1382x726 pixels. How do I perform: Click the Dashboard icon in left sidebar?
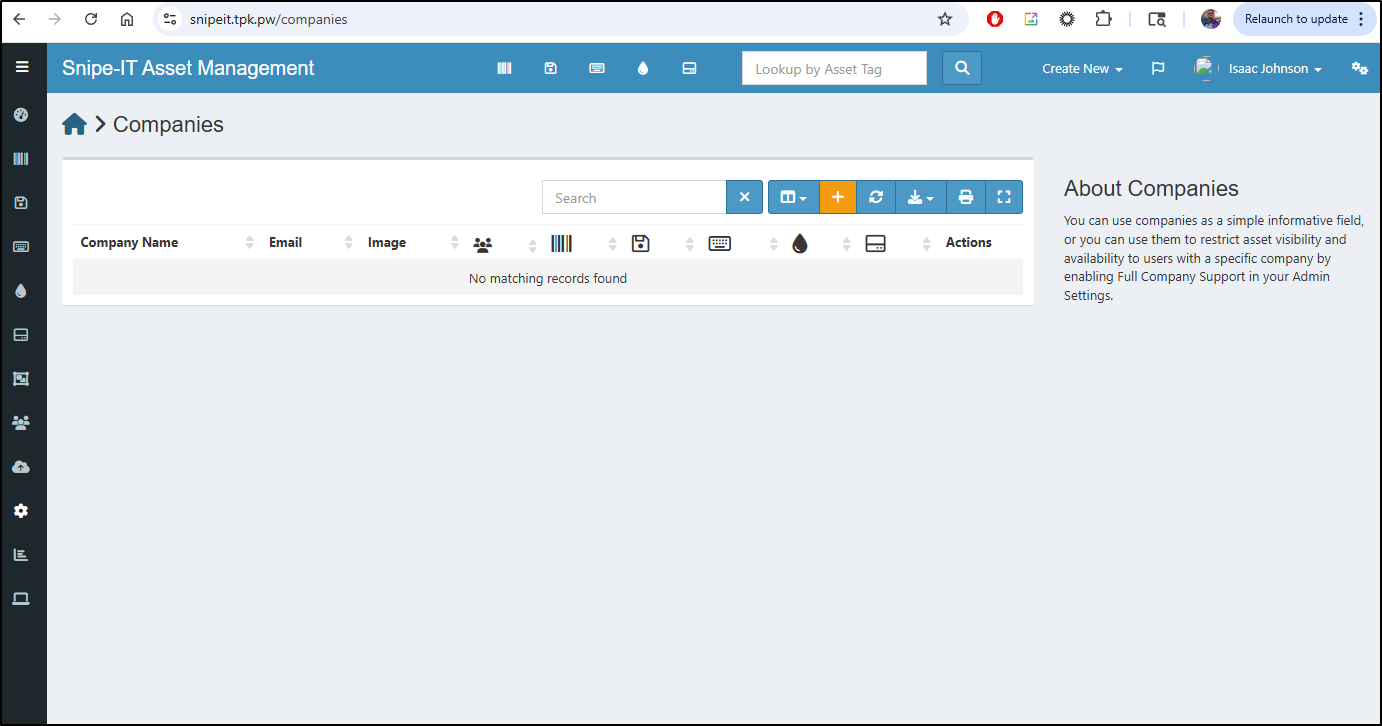(21, 115)
